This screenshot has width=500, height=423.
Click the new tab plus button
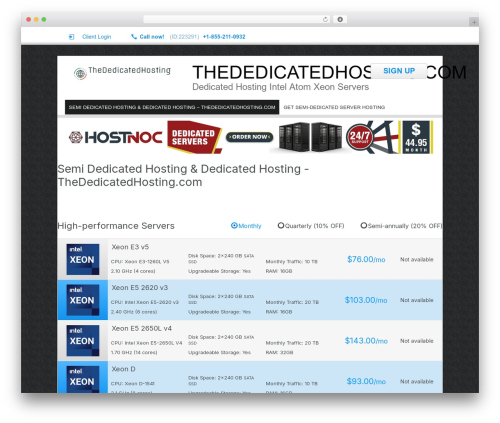coord(474,22)
